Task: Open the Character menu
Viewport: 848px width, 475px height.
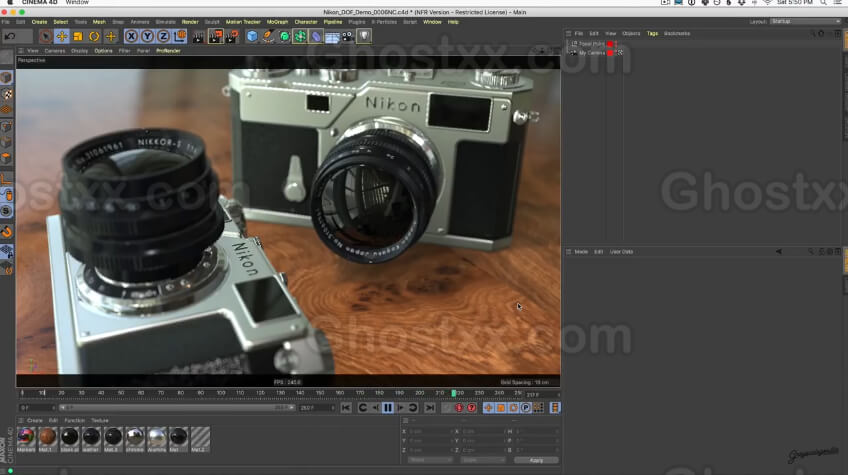Action: 306,22
